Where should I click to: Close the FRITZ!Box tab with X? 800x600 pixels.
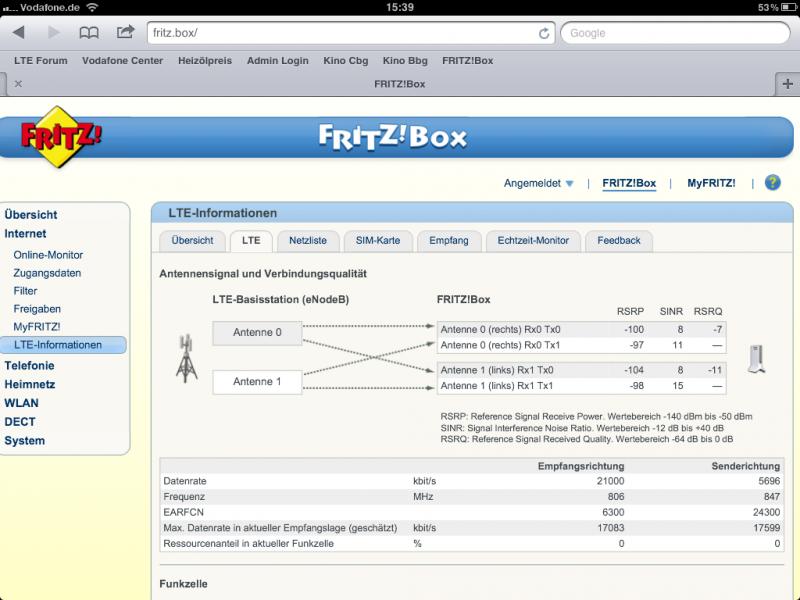tap(18, 84)
